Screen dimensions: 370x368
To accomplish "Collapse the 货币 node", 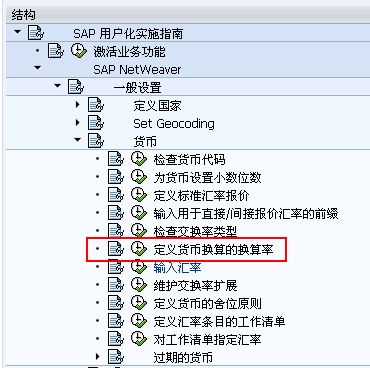I will [x=77, y=140].
